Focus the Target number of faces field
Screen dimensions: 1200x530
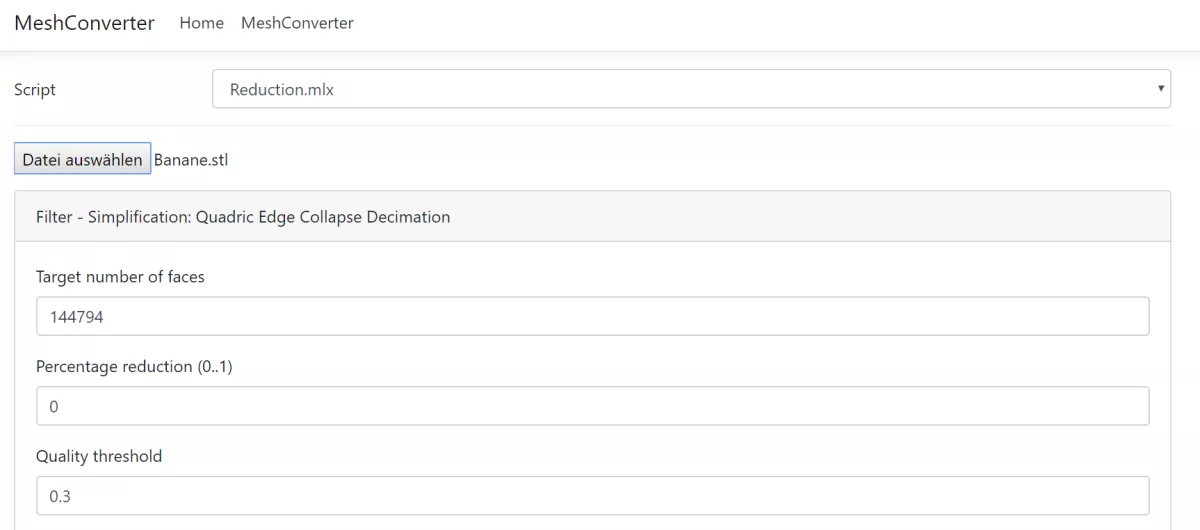coord(592,316)
